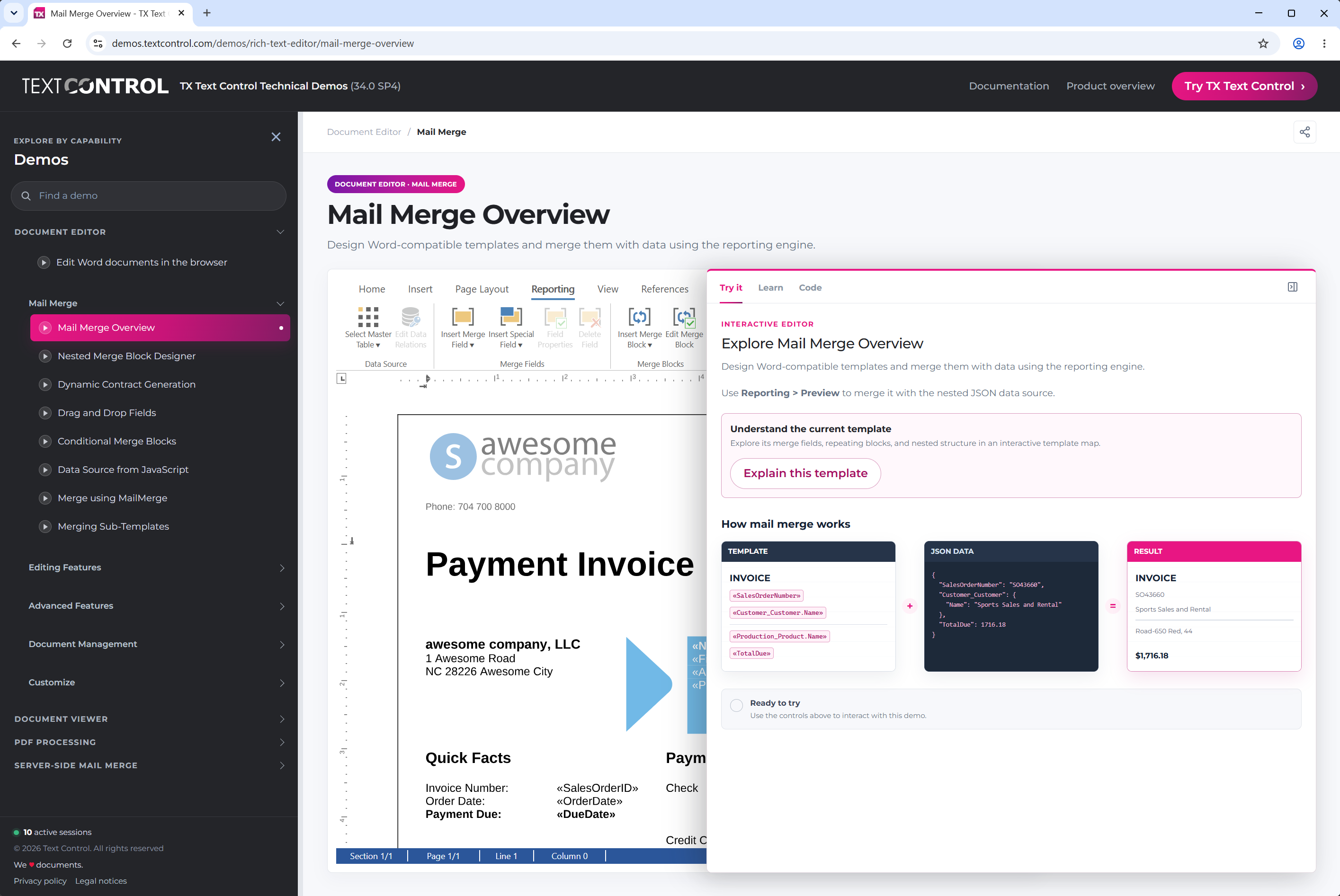The image size is (1340, 896).
Task: Open the browser tab search dropdown
Action: pos(14,13)
